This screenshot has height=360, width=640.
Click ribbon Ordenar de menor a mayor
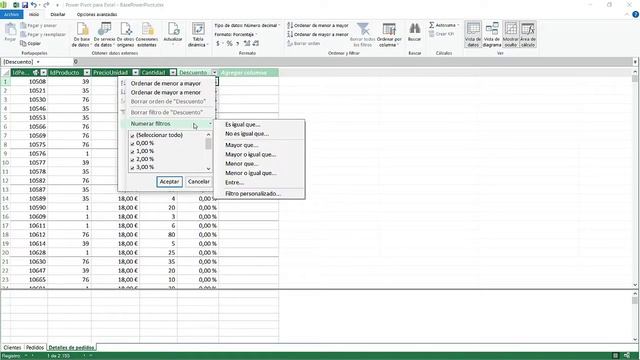[318, 25]
